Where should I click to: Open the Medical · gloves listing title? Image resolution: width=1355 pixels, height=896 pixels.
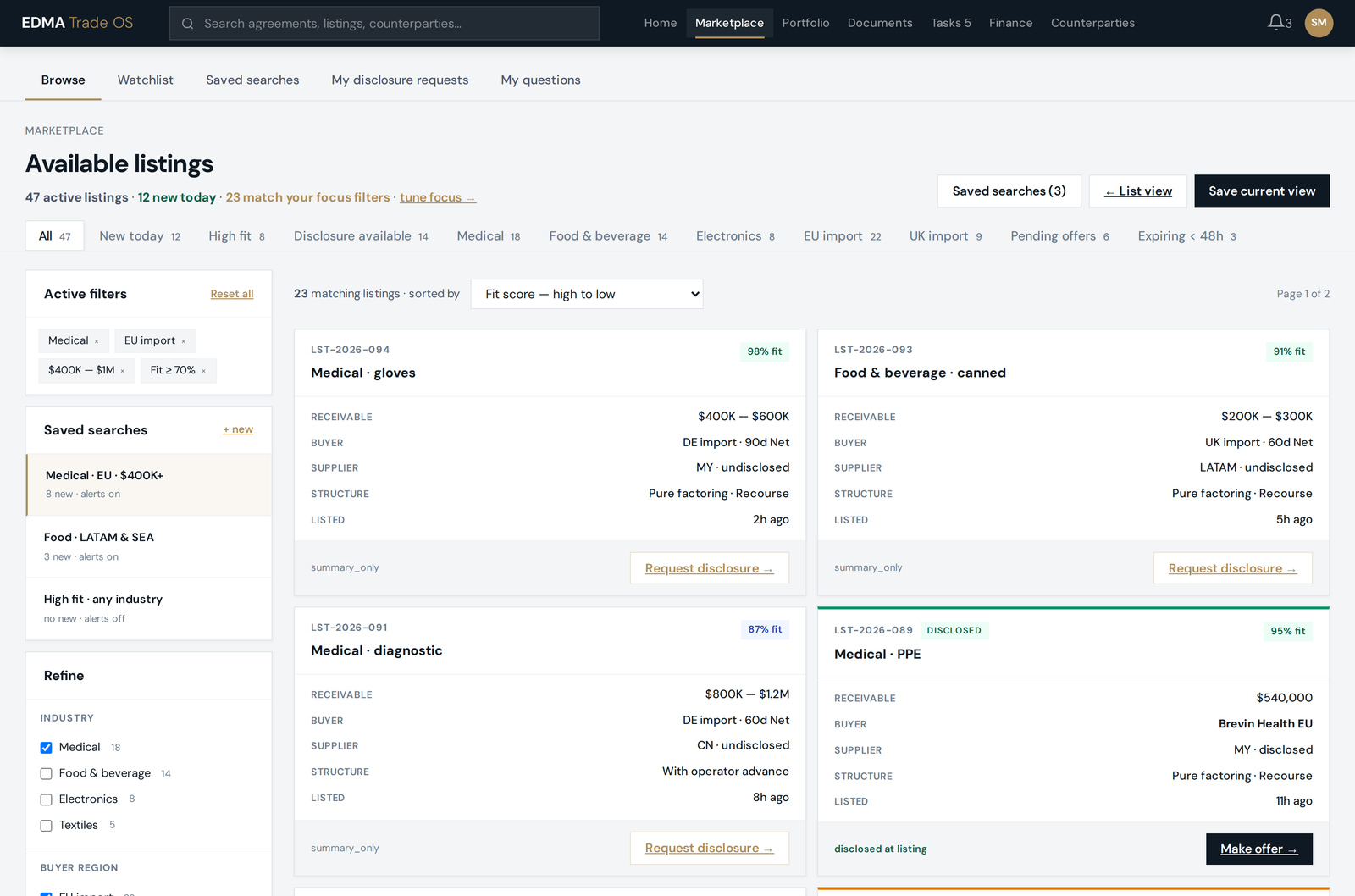coord(363,373)
